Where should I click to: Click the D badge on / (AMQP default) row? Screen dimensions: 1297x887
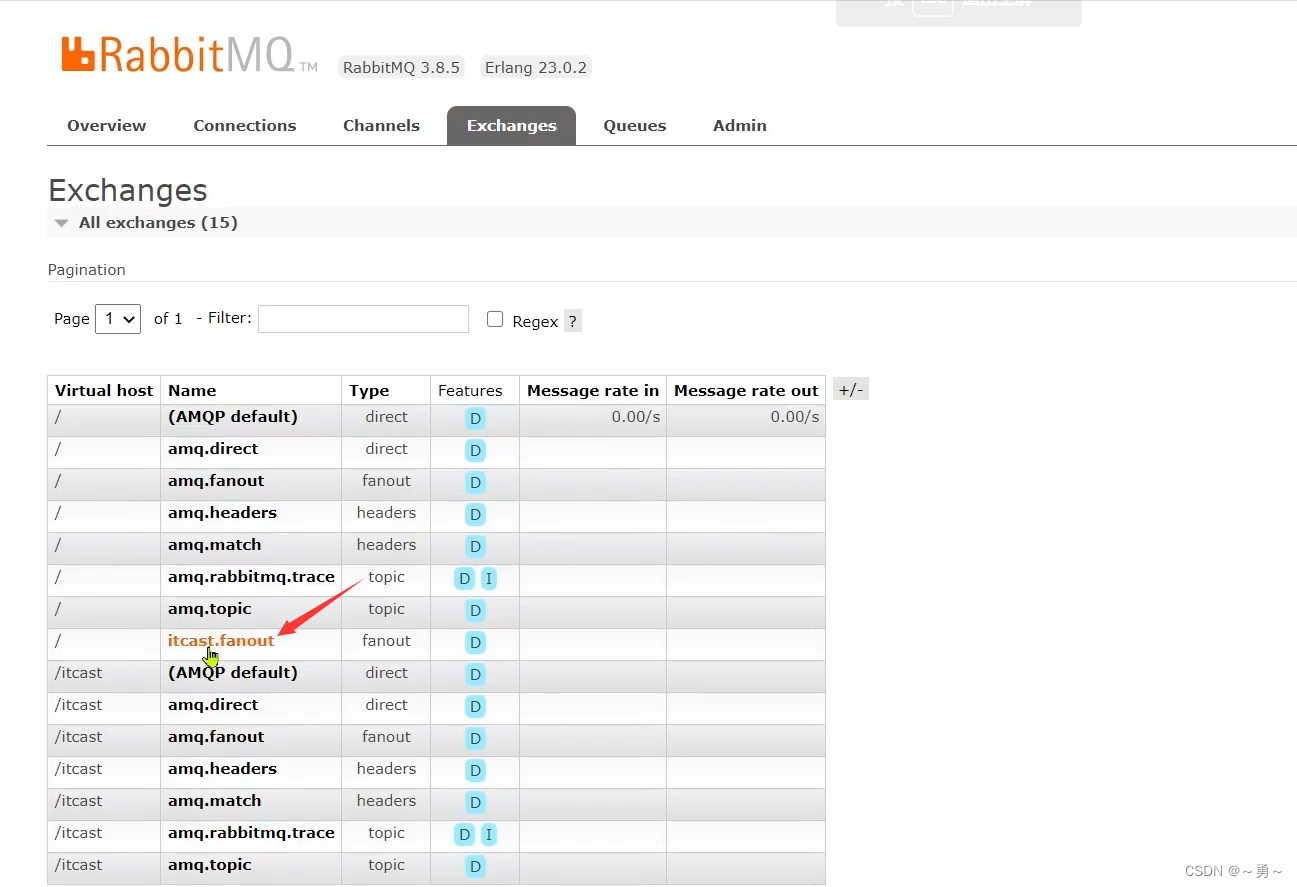pos(475,418)
